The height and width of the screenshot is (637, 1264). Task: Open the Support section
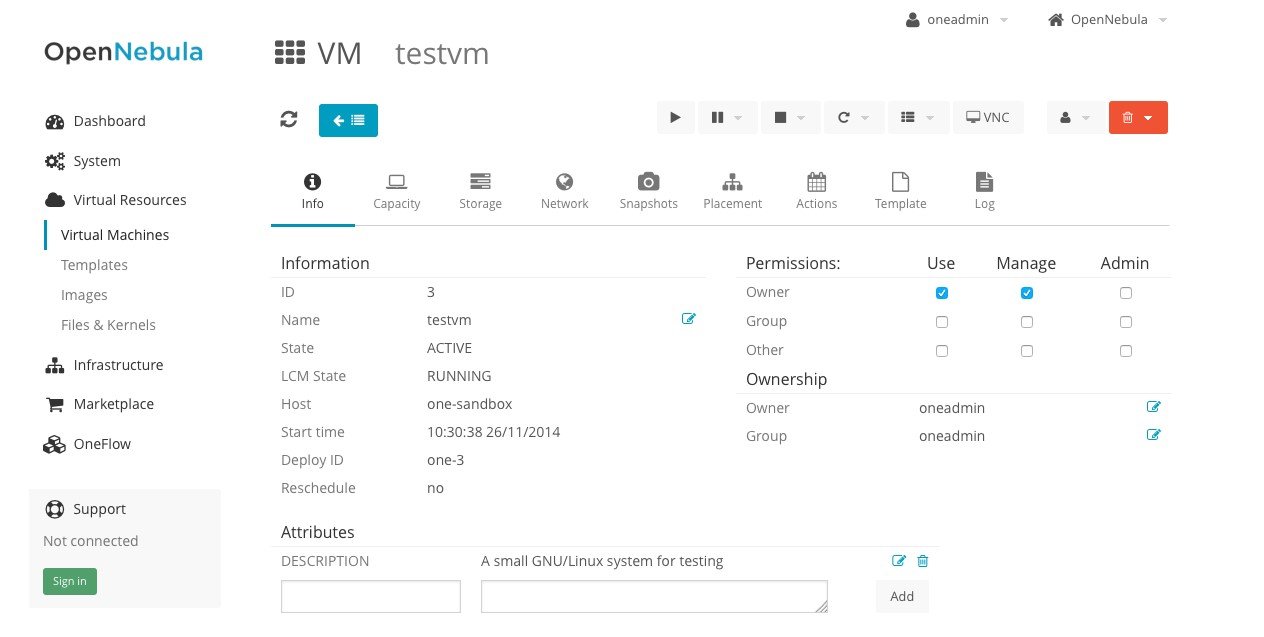[x=86, y=509]
